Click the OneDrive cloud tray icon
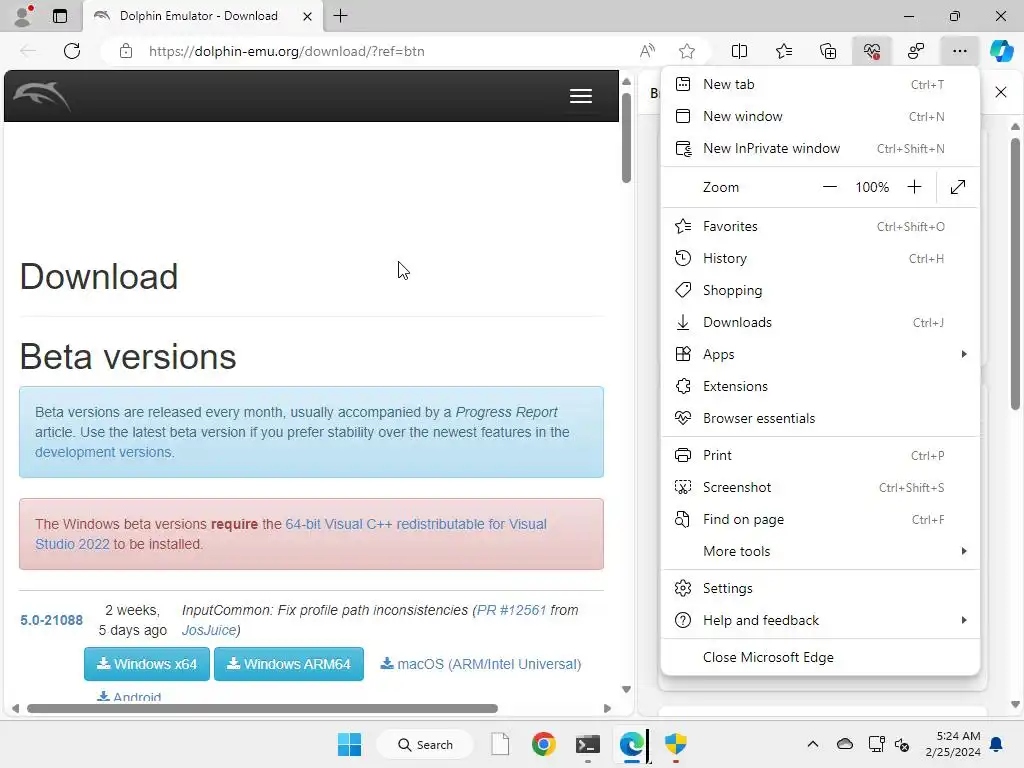 click(844, 744)
